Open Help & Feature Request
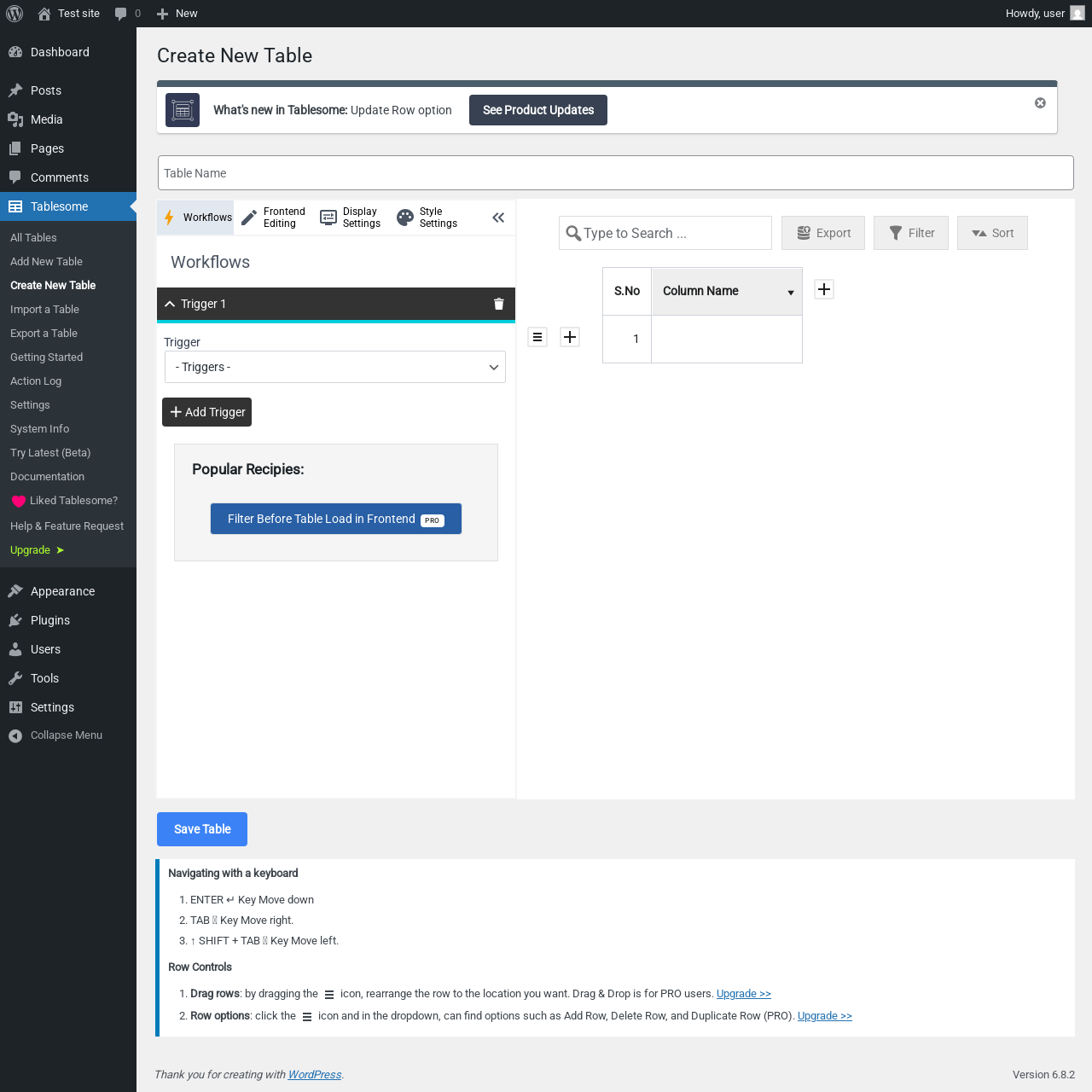Viewport: 1092px width, 1092px height. tap(67, 526)
